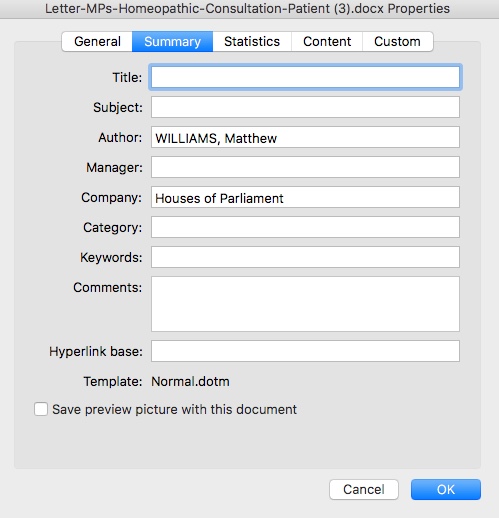Switch to the General tab
Screen dimensions: 499x518
[97, 42]
